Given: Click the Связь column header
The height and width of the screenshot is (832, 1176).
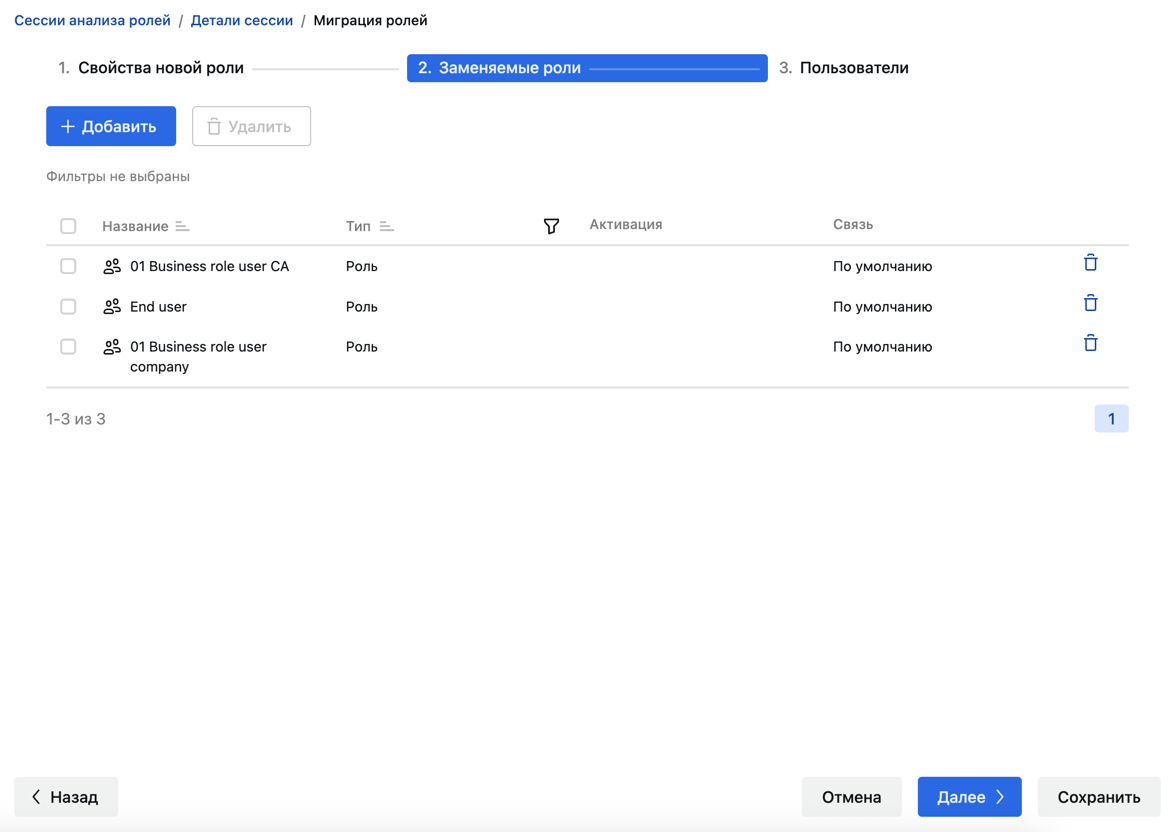Looking at the screenshot, I should click(853, 224).
